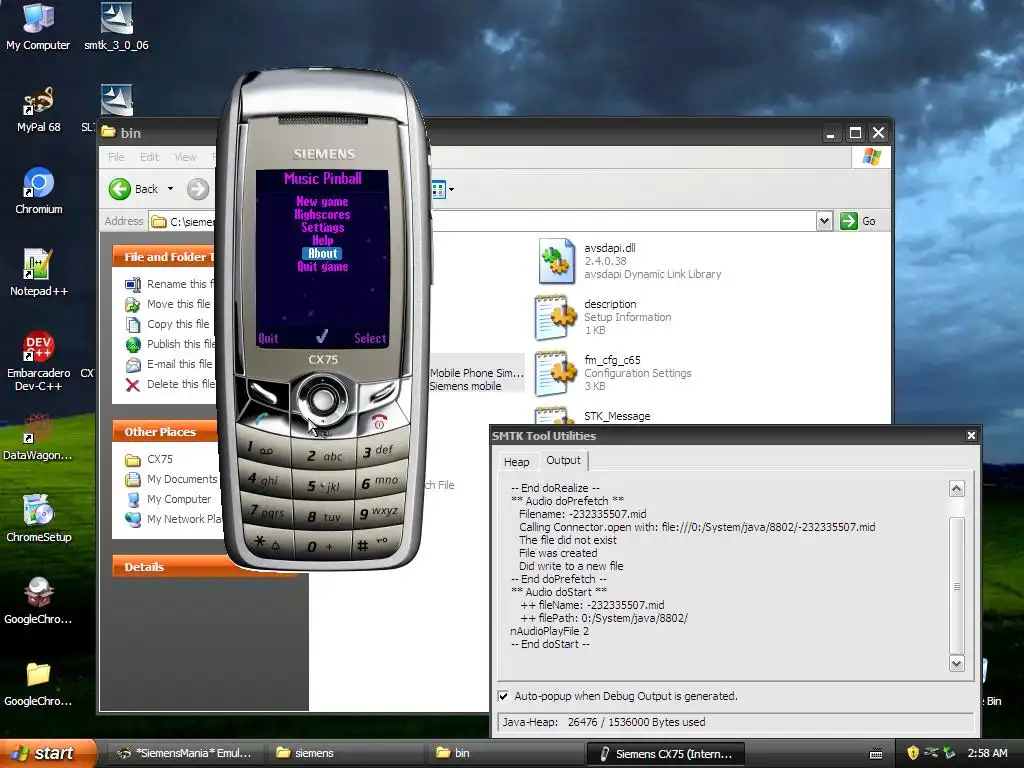Select avsdapi.dll file icon
1024x768 pixels.
click(x=556, y=261)
